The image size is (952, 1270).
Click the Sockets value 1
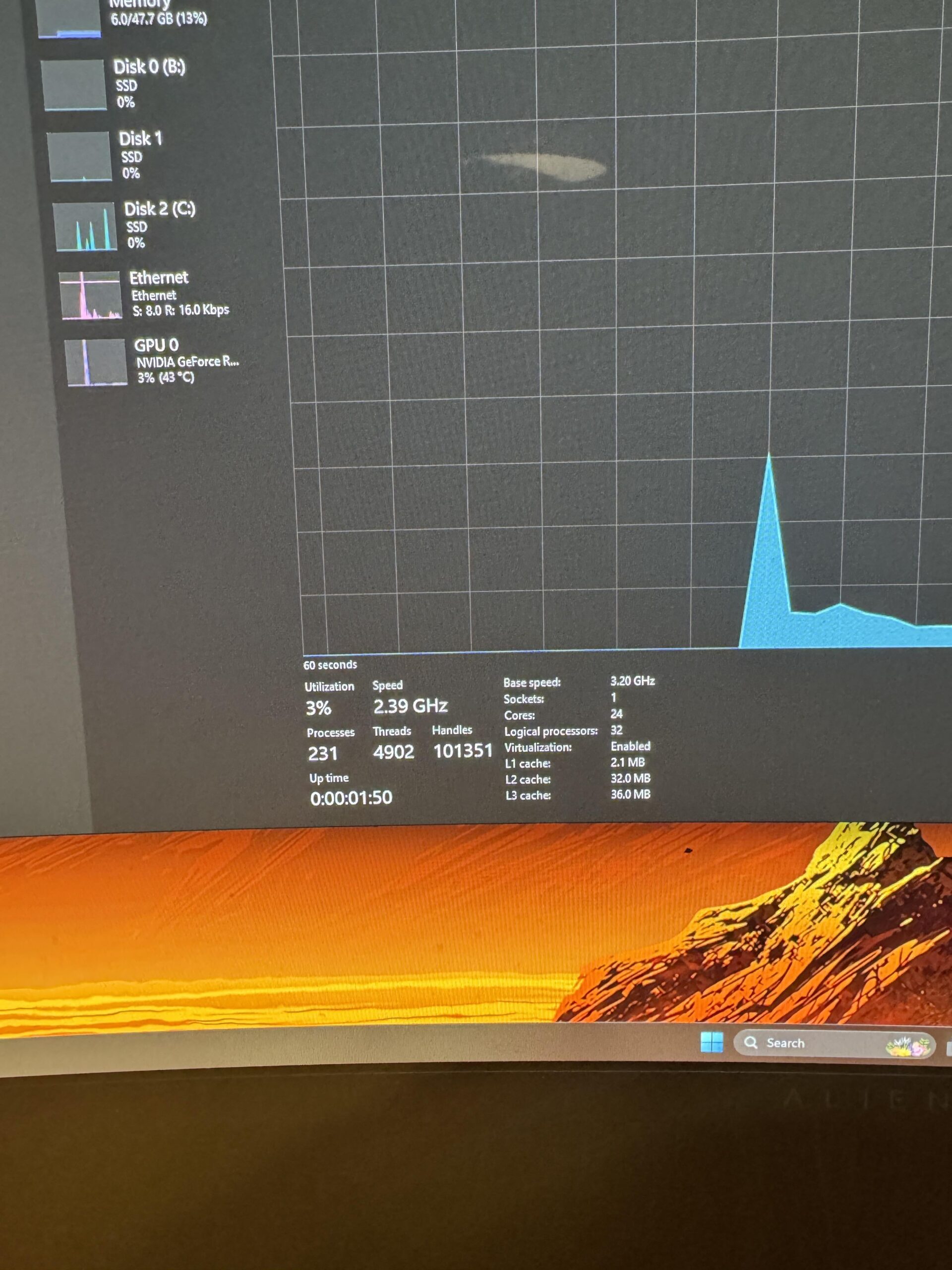click(613, 698)
